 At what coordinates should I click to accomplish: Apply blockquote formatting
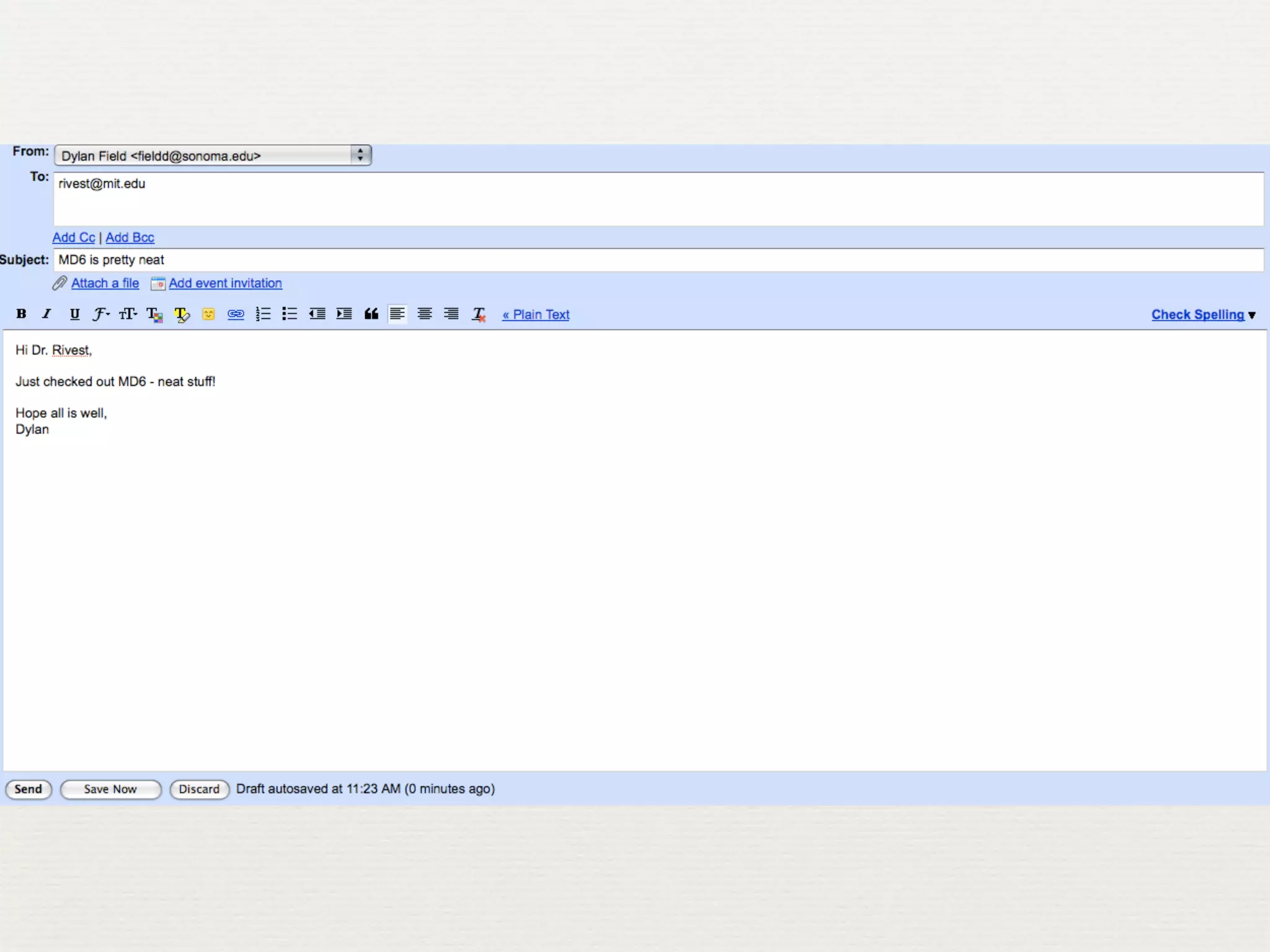[x=371, y=314]
